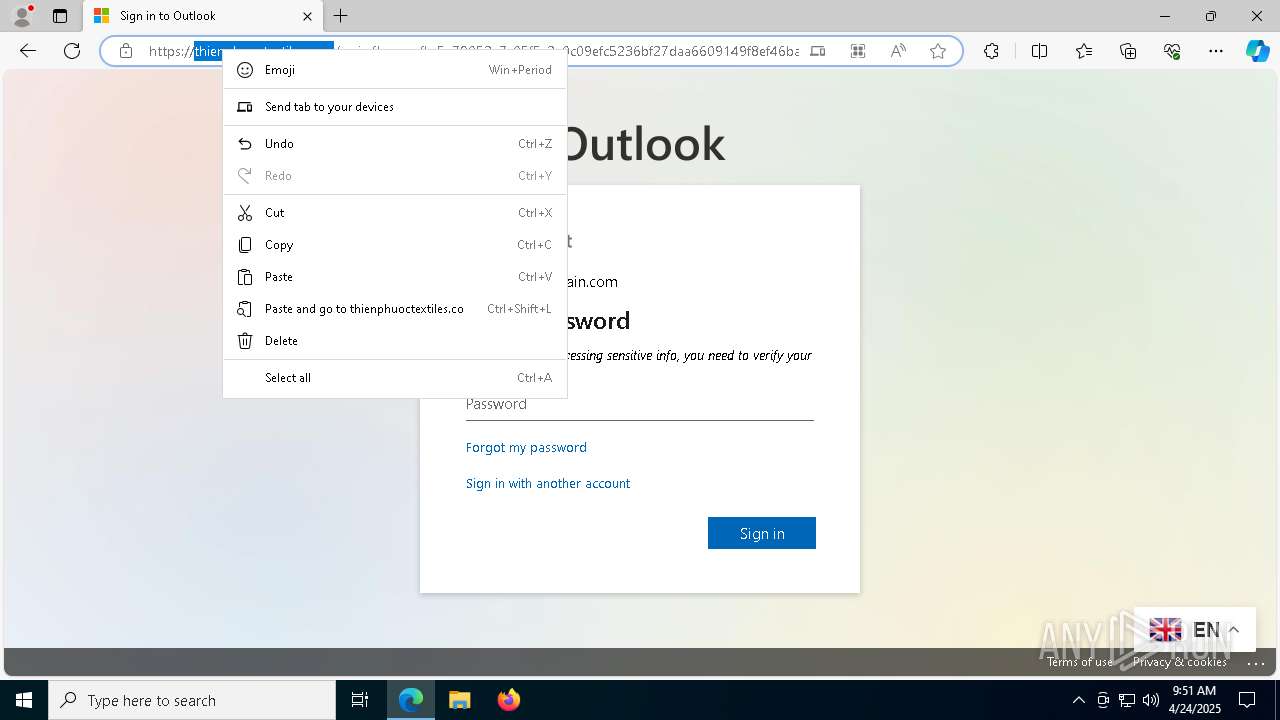
Task: Go back to the previous page
Action: [28, 51]
